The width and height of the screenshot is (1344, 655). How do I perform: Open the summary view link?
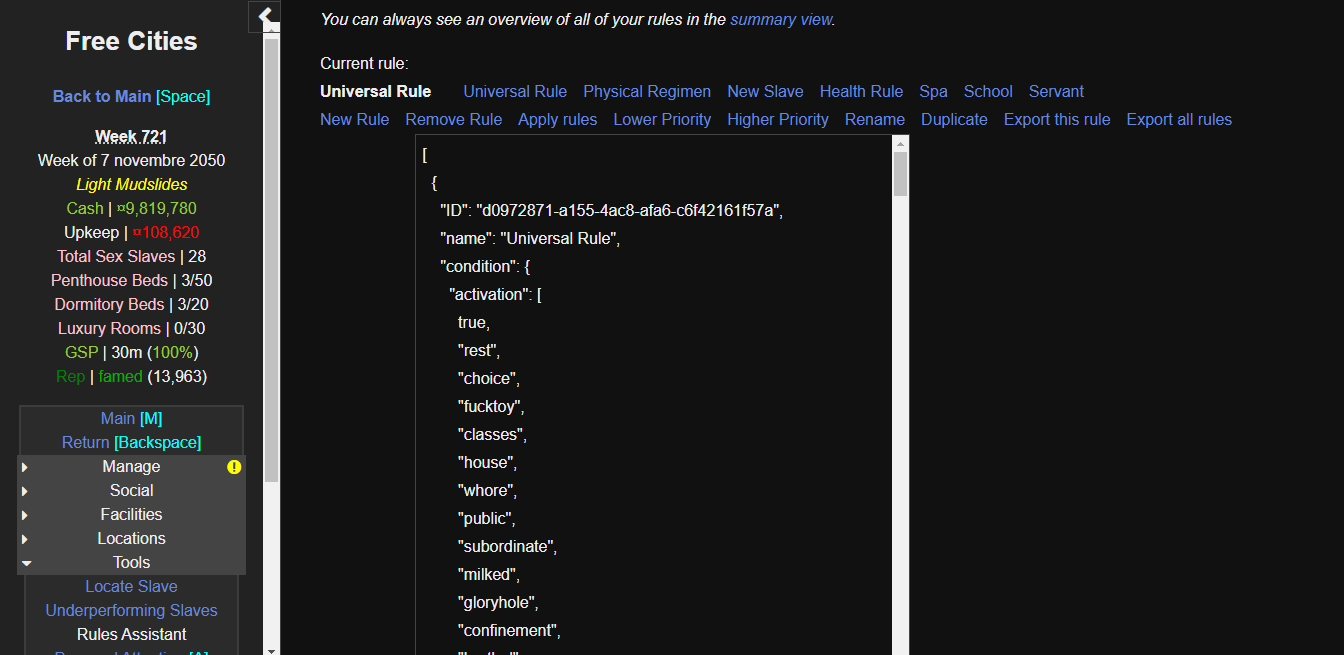(780, 19)
